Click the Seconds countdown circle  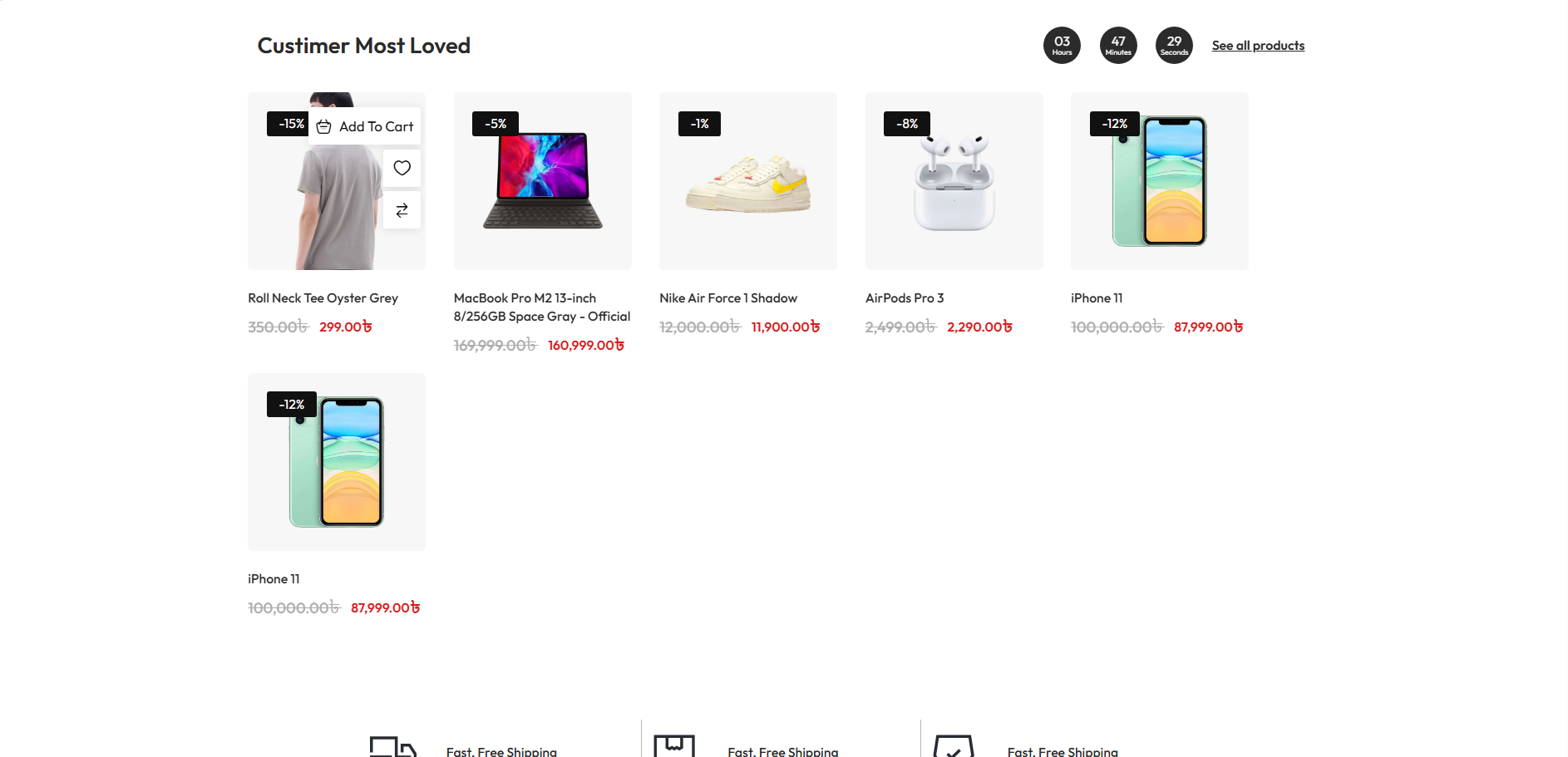pos(1174,45)
